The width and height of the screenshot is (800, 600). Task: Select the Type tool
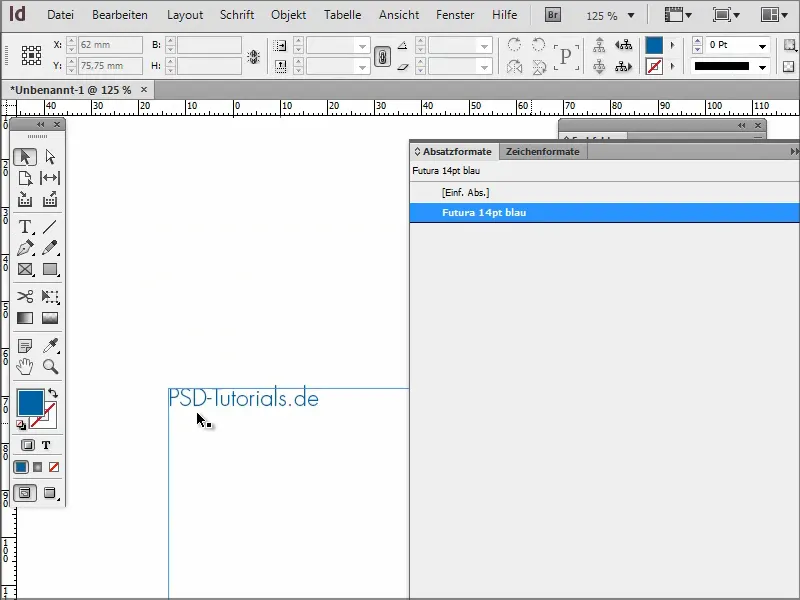point(24,227)
